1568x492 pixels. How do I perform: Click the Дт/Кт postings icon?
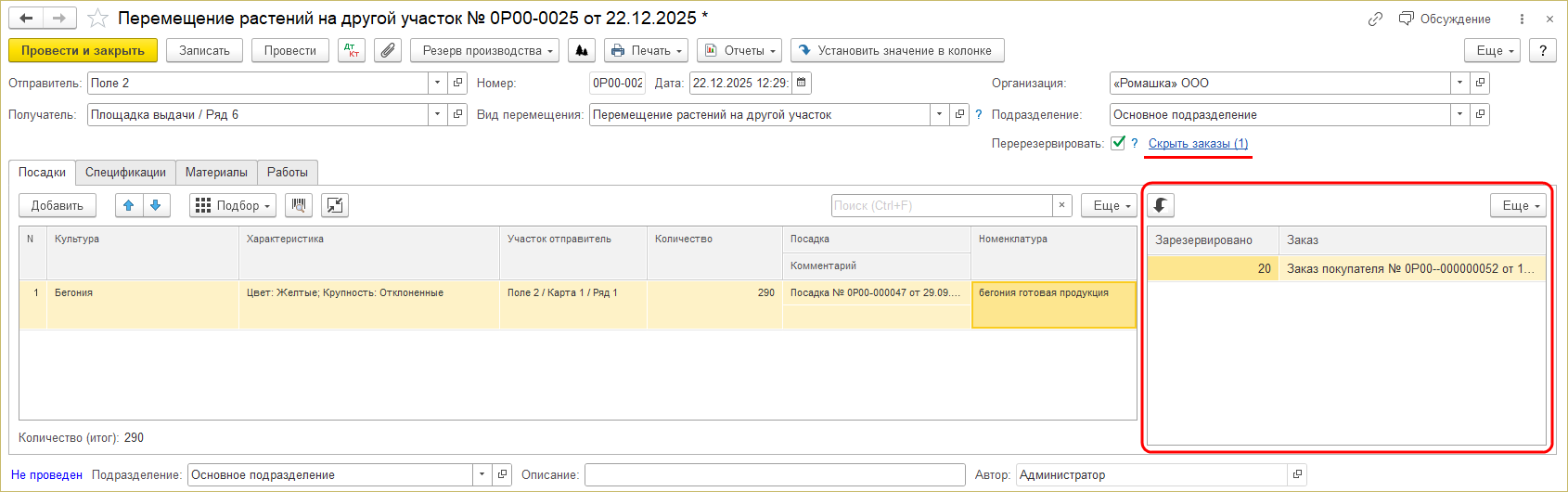tap(352, 50)
